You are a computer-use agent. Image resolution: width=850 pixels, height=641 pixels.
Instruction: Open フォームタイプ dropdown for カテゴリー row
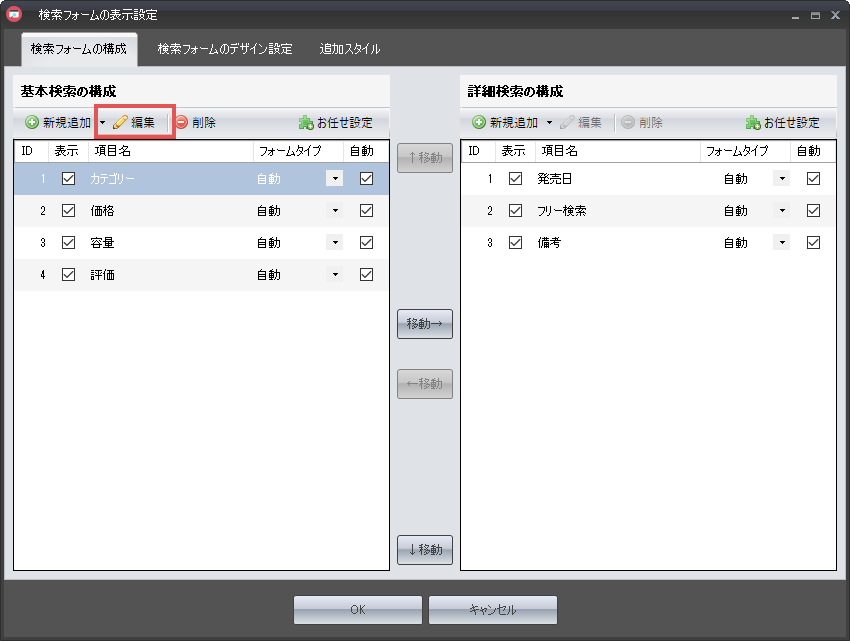335,179
